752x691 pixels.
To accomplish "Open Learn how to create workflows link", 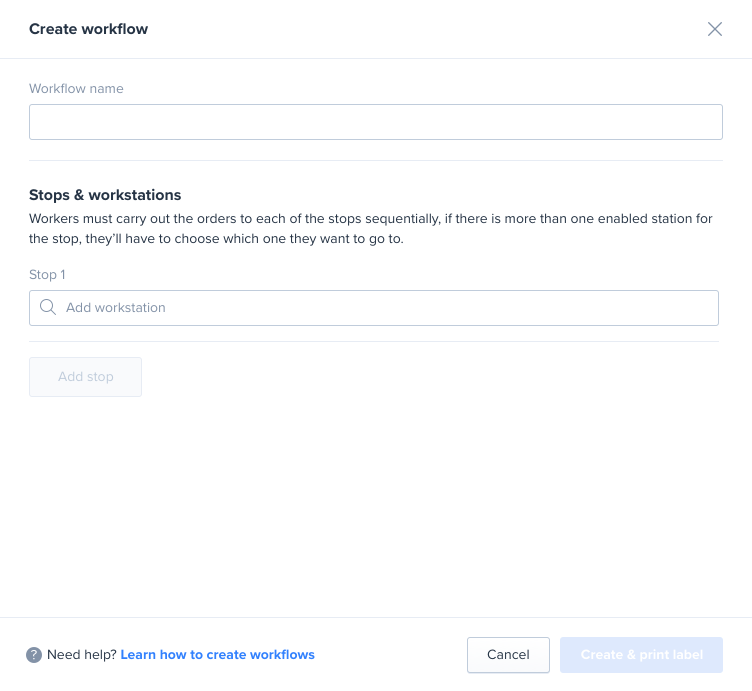I will click(x=217, y=655).
